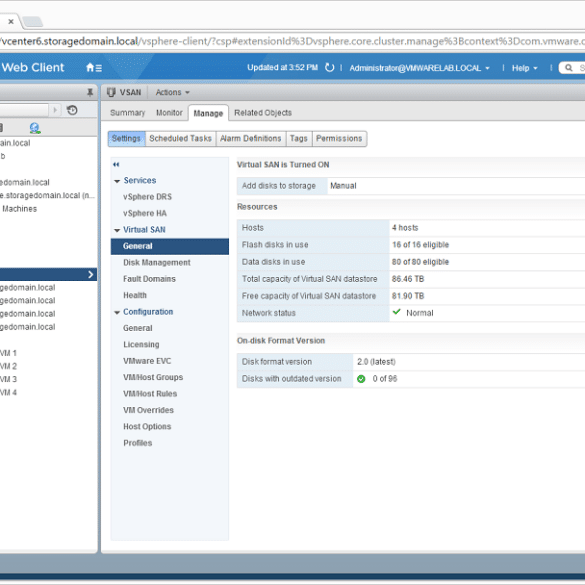Open the Scheduled Tasks sub-tab

pos(181,138)
